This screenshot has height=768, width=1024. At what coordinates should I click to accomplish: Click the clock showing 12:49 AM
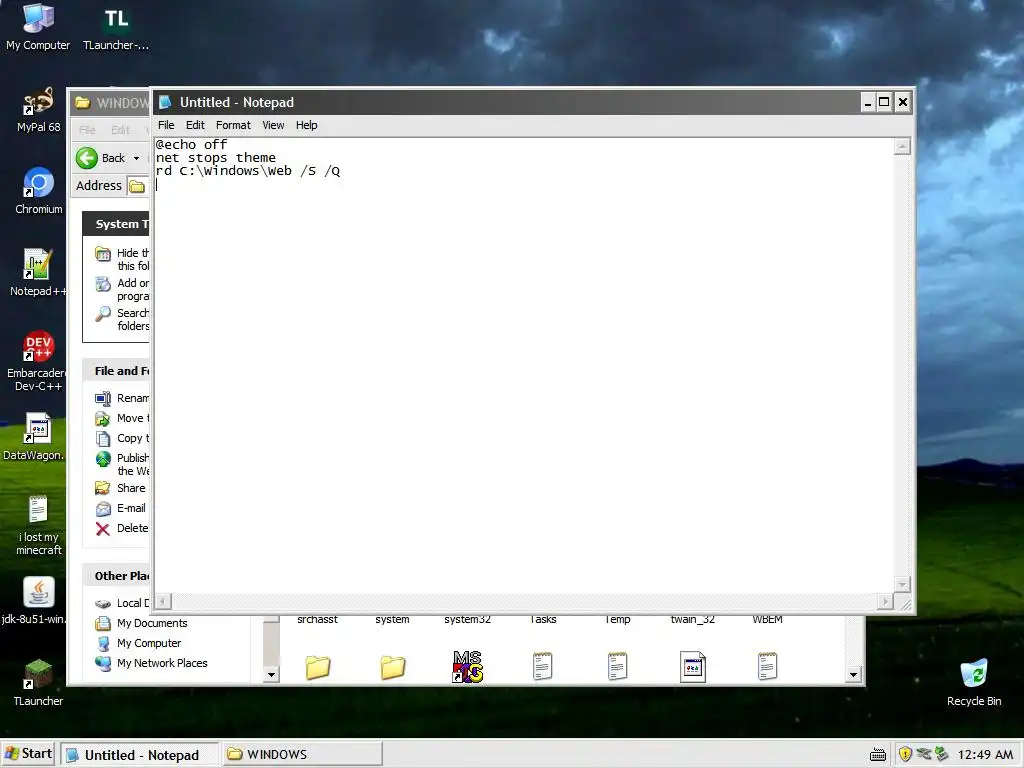coord(985,755)
